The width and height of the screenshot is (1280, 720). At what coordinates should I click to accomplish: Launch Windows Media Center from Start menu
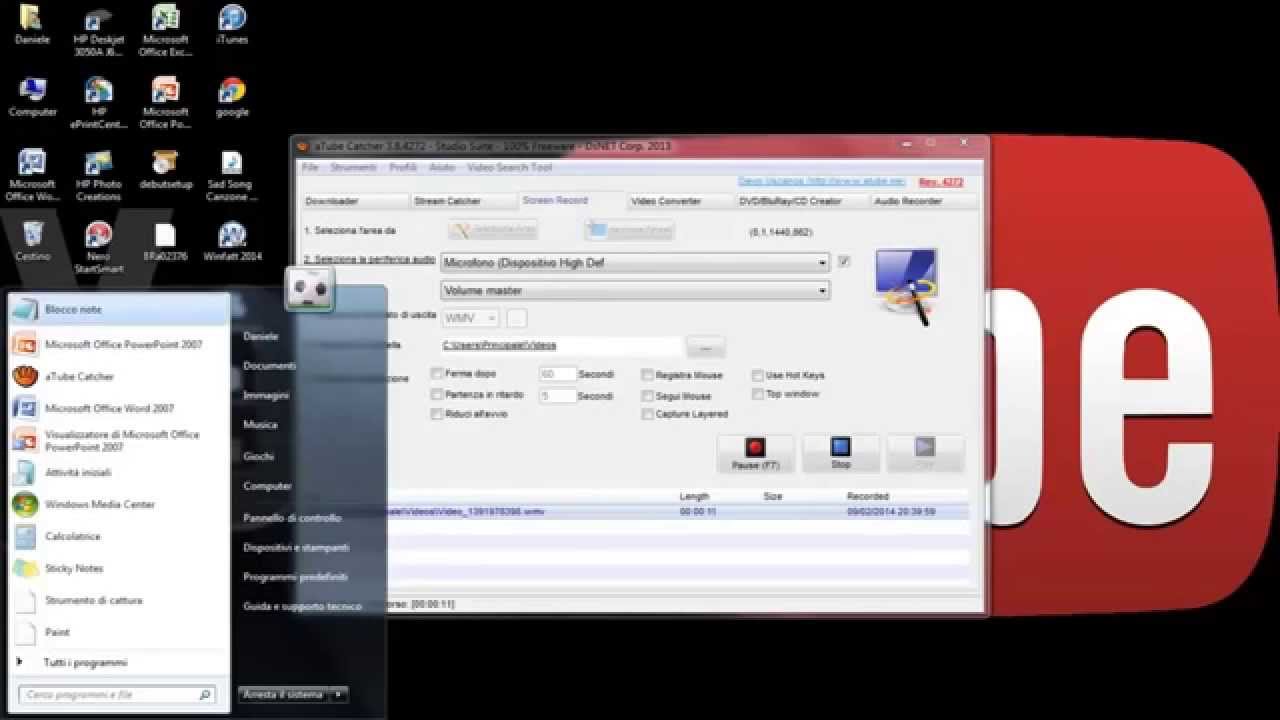click(x=119, y=504)
